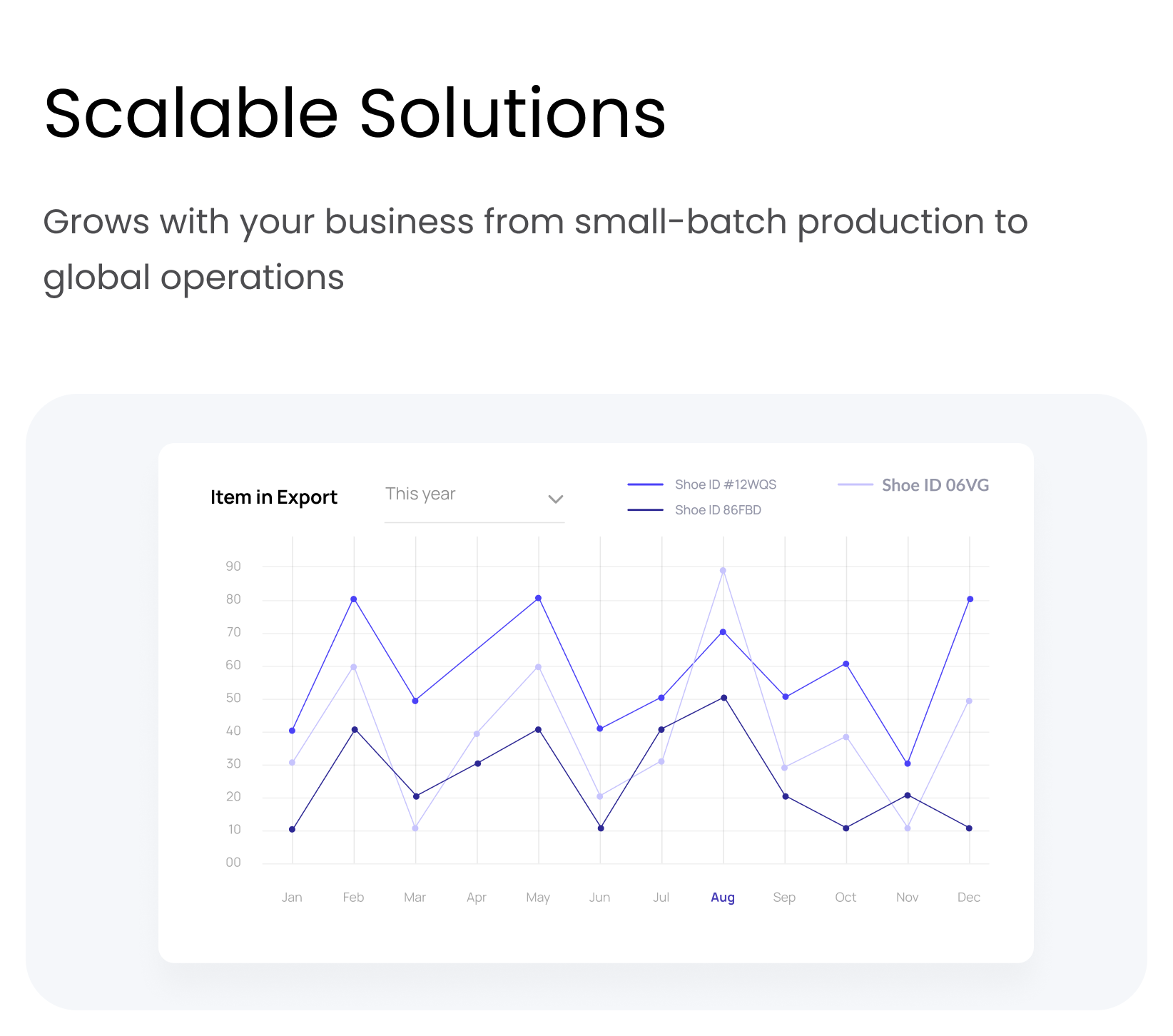
Task: Open the This year dropdown
Action: 474,496
